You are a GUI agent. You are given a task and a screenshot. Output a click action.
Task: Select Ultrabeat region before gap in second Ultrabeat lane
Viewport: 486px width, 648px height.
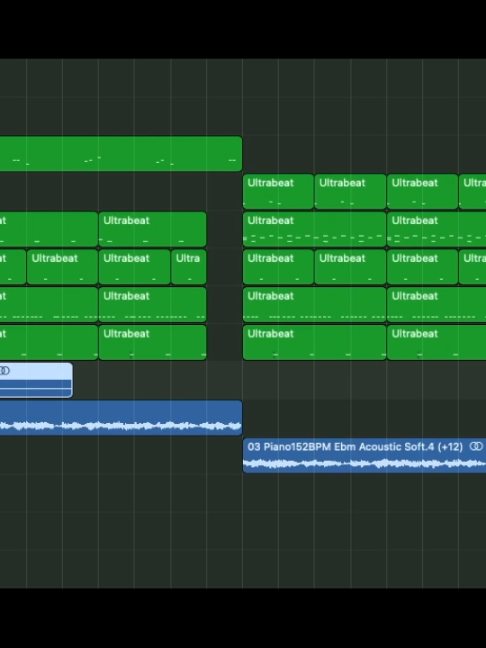pos(152,229)
